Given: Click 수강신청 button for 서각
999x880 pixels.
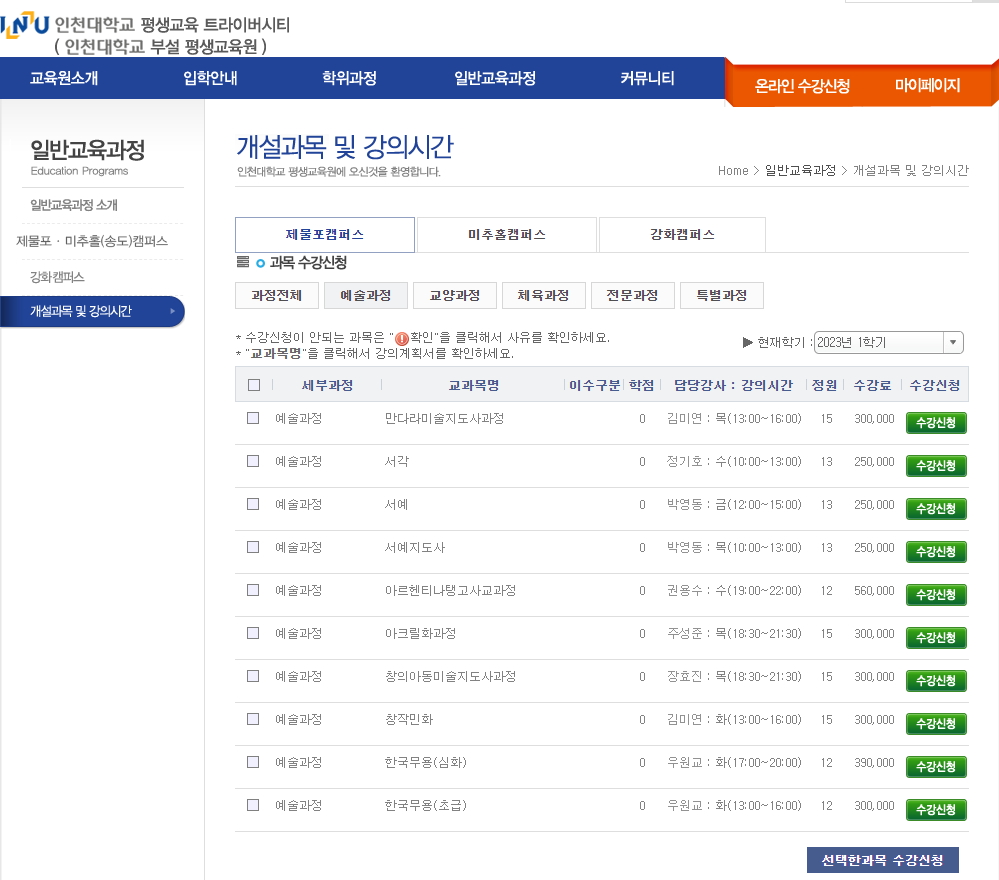Looking at the screenshot, I should click(936, 466).
